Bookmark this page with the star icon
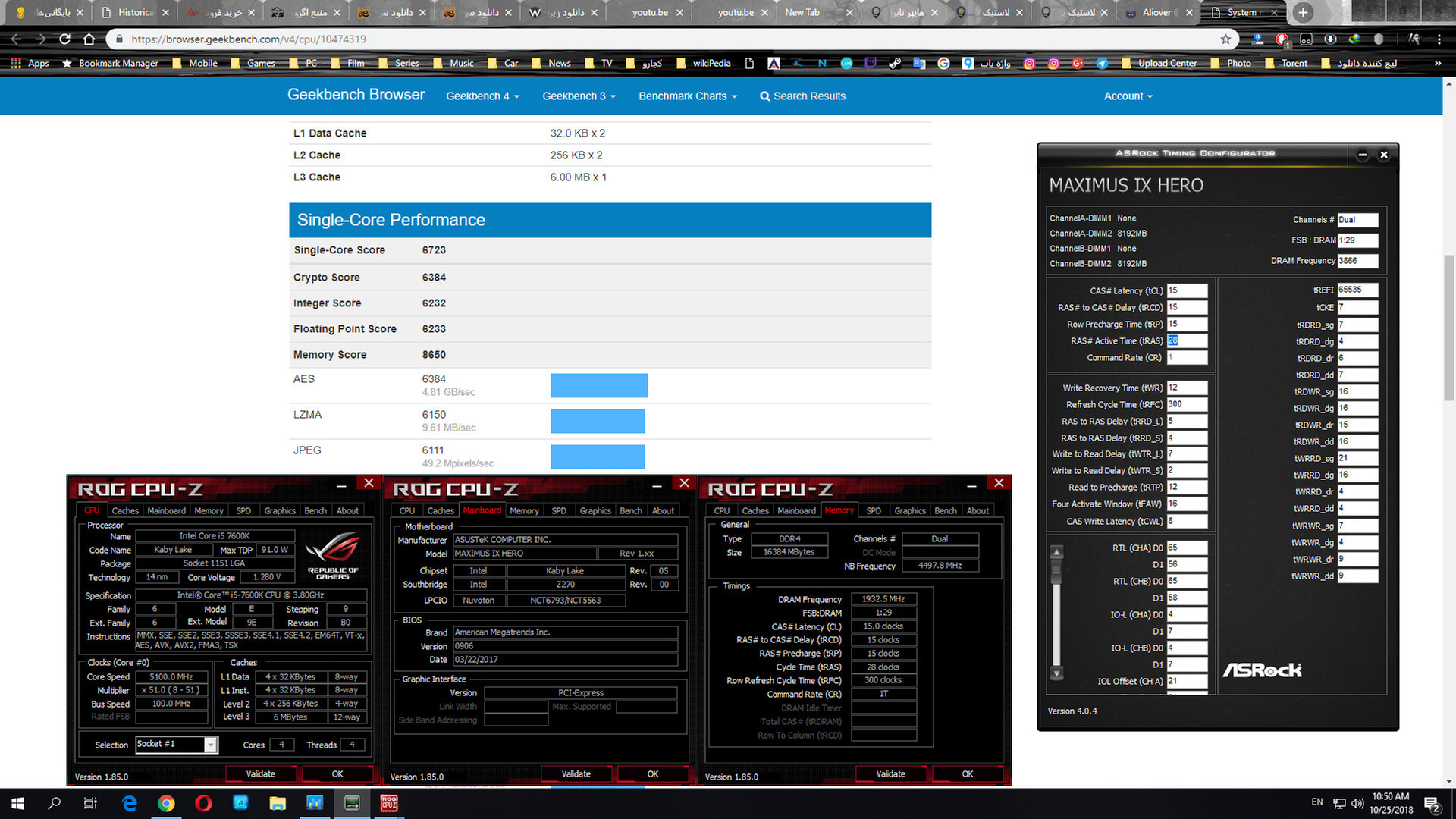Image resolution: width=1456 pixels, height=819 pixels. [x=1225, y=39]
